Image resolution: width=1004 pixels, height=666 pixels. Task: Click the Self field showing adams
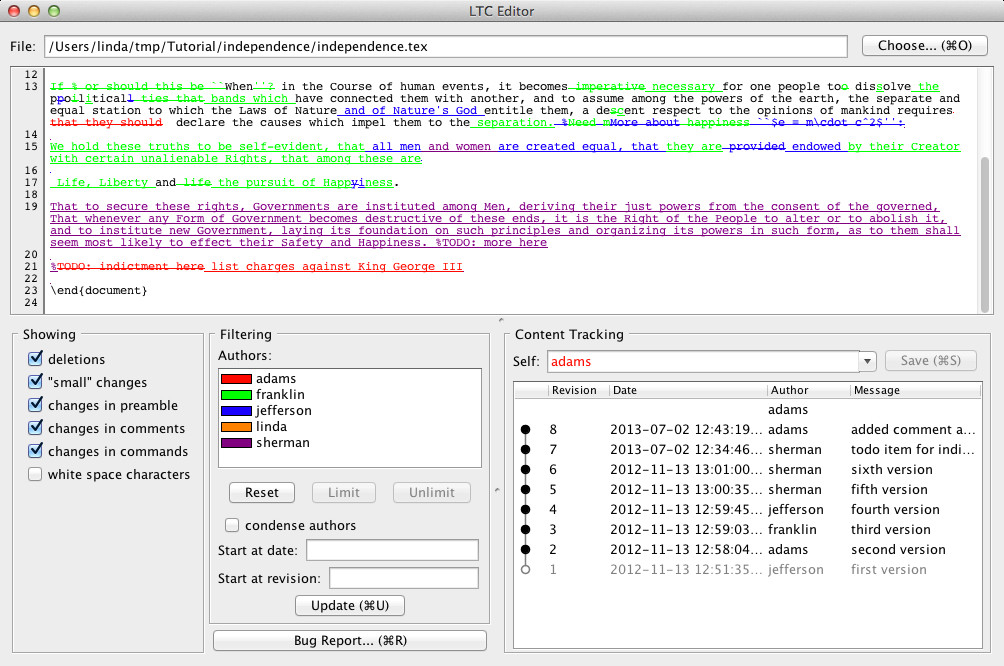(x=702, y=361)
